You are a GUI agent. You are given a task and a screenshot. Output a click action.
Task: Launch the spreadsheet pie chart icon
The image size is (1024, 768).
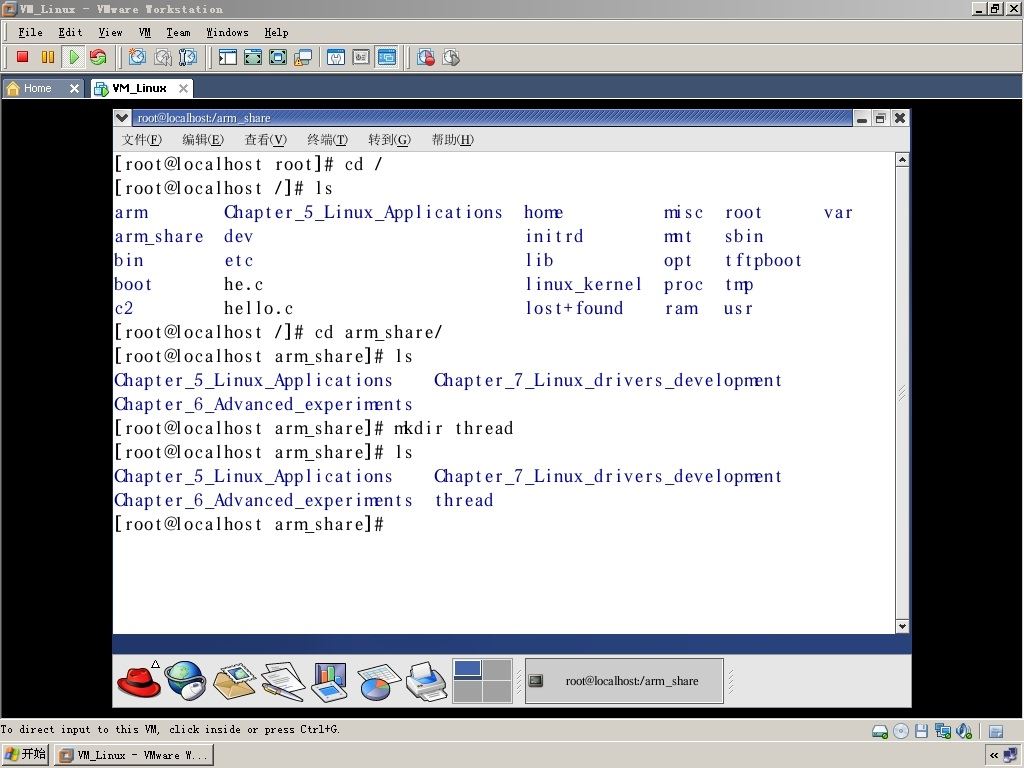pos(378,682)
